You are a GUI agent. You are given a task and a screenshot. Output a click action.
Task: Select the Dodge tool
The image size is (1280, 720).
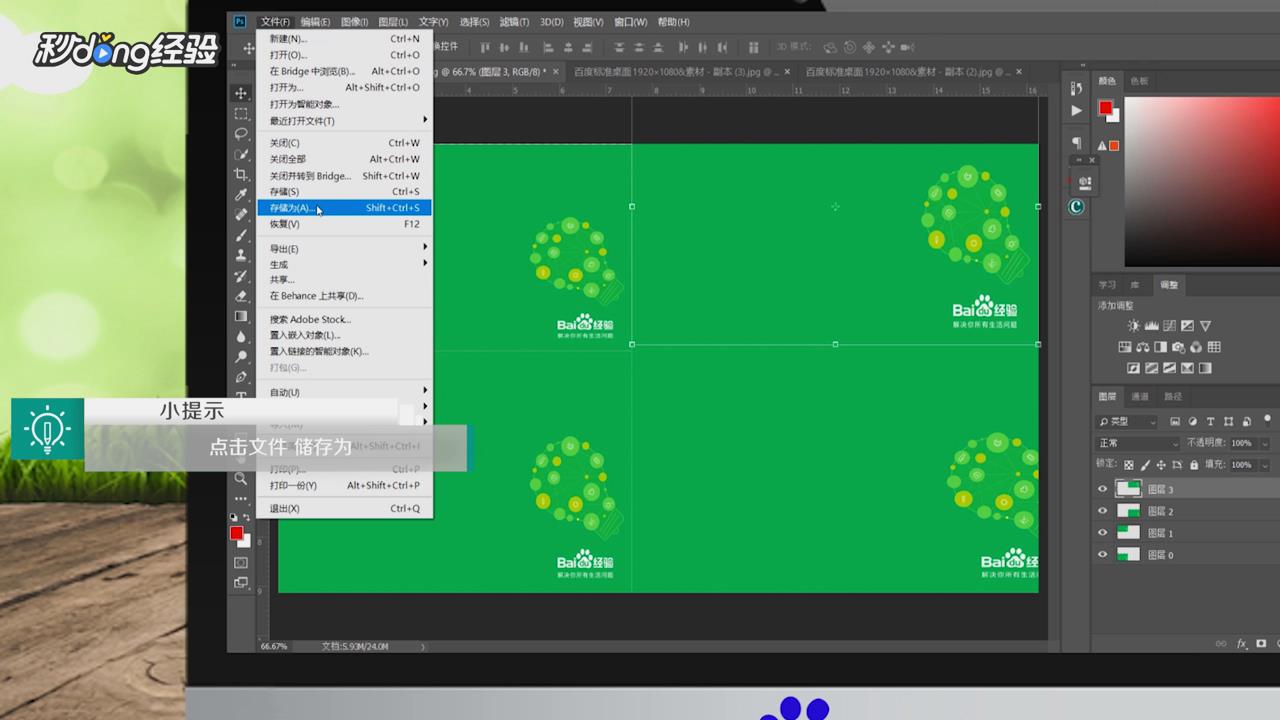pos(241,356)
